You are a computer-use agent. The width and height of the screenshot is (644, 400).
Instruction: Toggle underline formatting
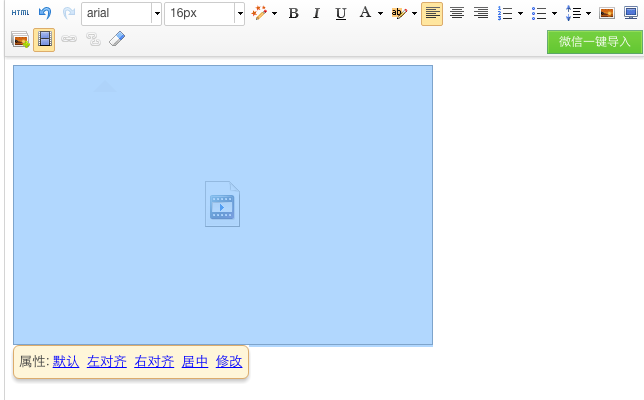click(341, 13)
